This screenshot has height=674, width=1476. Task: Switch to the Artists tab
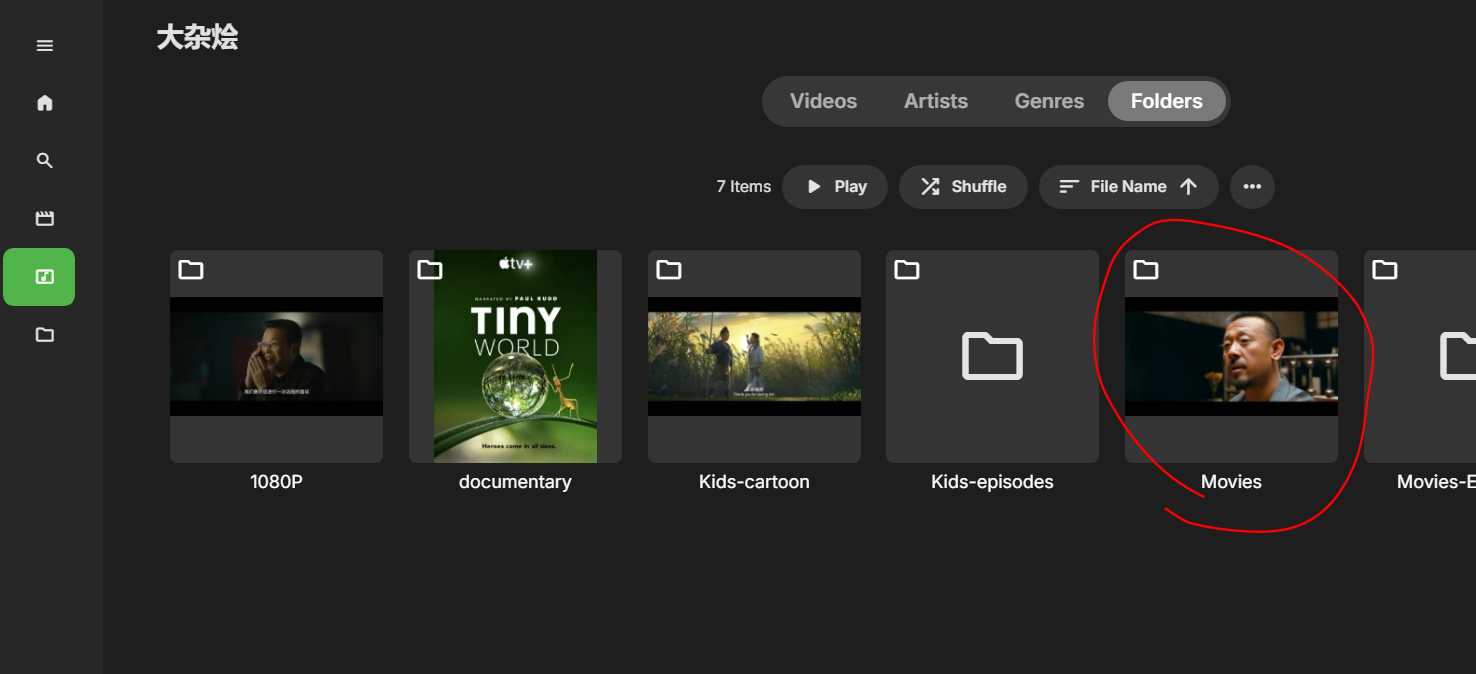coord(936,101)
